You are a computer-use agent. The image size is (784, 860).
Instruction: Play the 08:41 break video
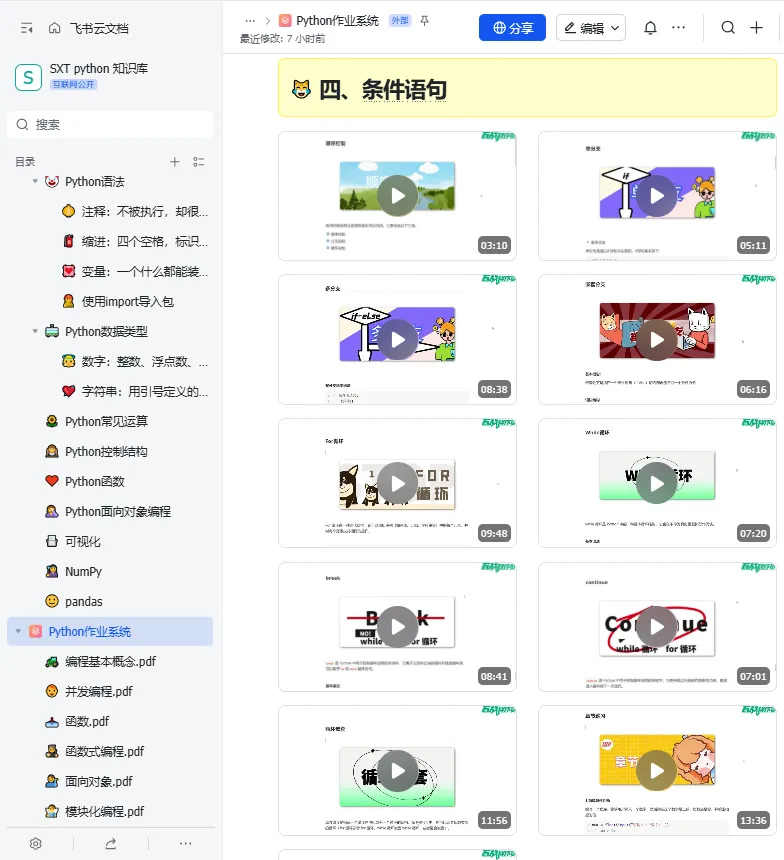[398, 627]
